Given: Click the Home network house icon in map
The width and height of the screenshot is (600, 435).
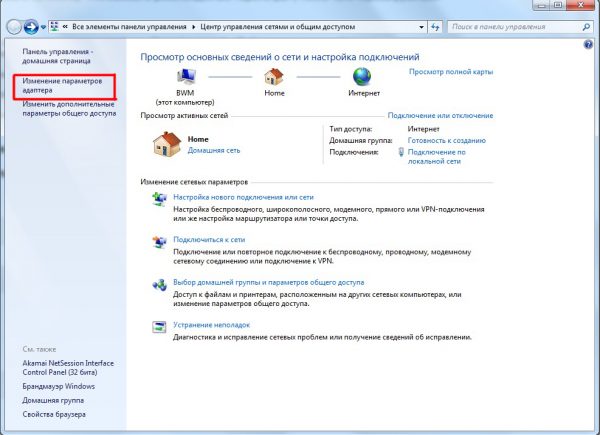Looking at the screenshot, I should coord(274,77).
